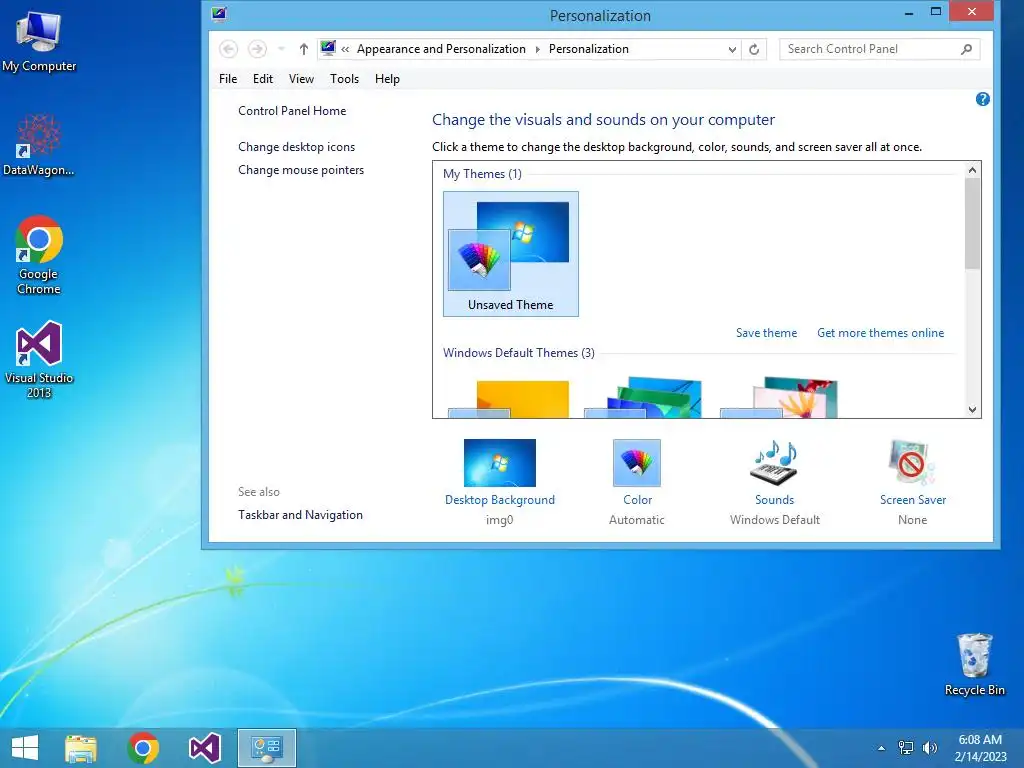Open the Color settings icon
The image size is (1024, 768).
637,462
